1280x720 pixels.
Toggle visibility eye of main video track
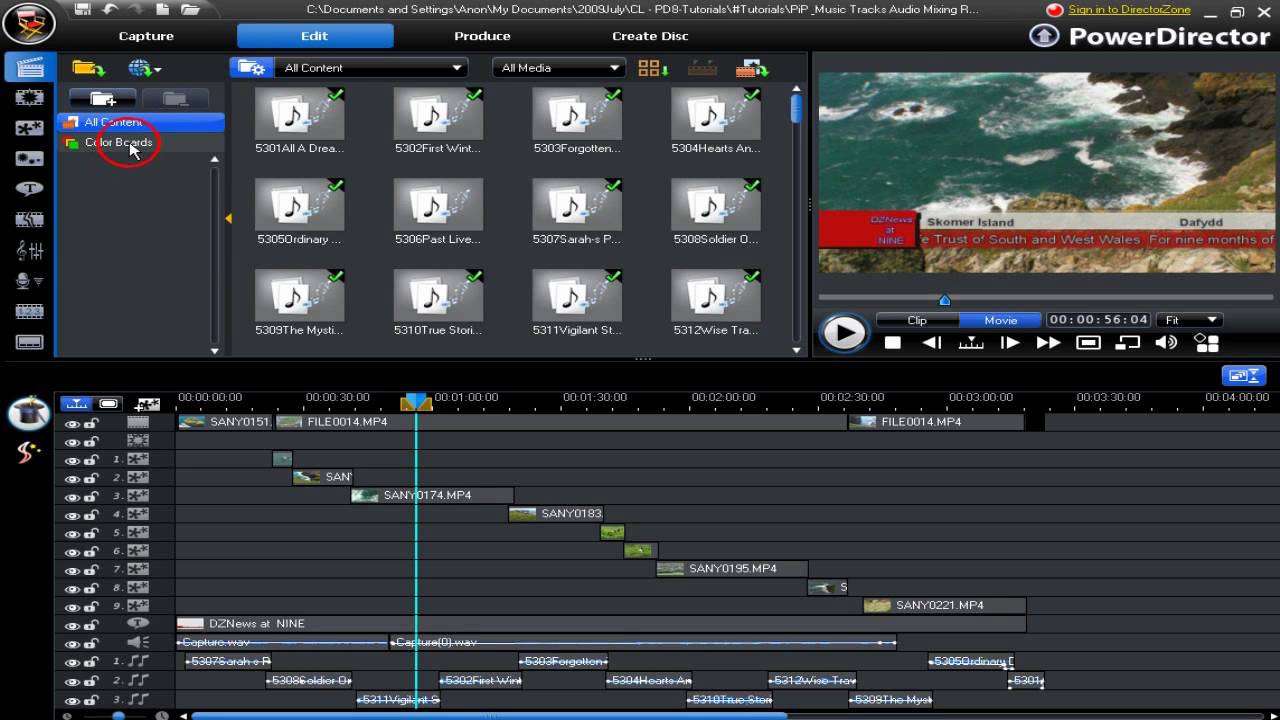[72, 423]
